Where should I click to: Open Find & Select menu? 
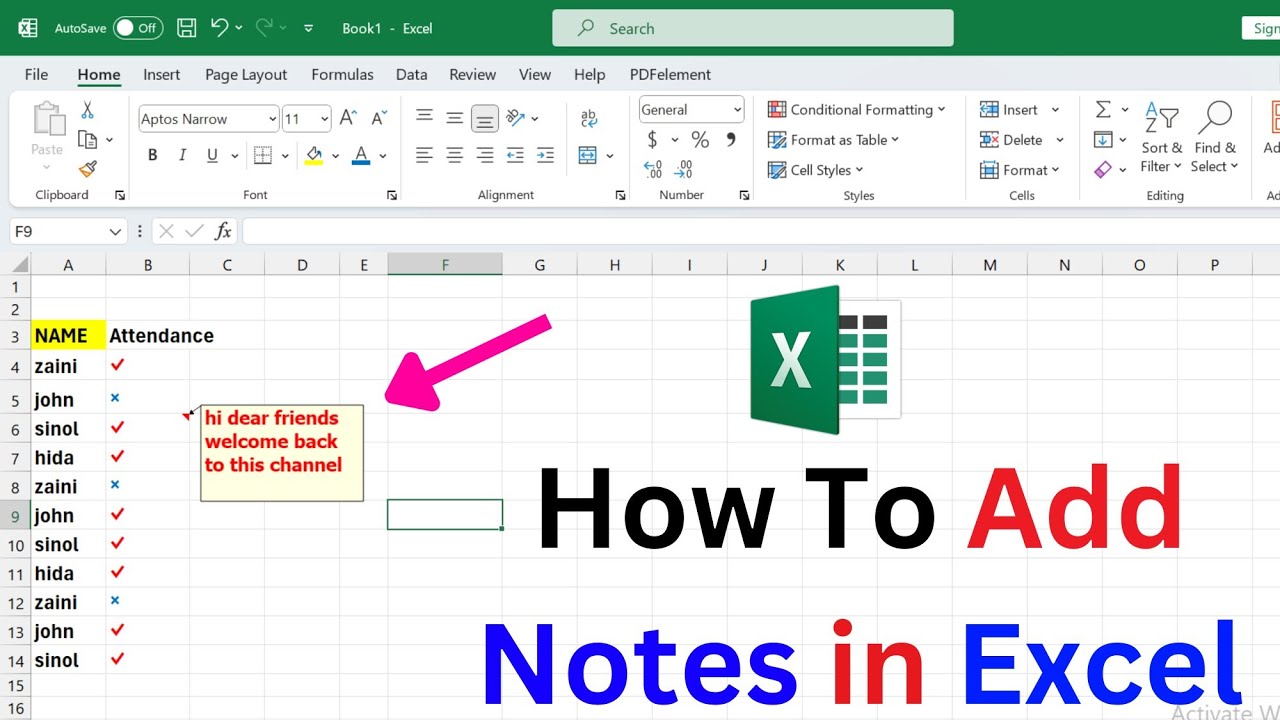point(1215,138)
